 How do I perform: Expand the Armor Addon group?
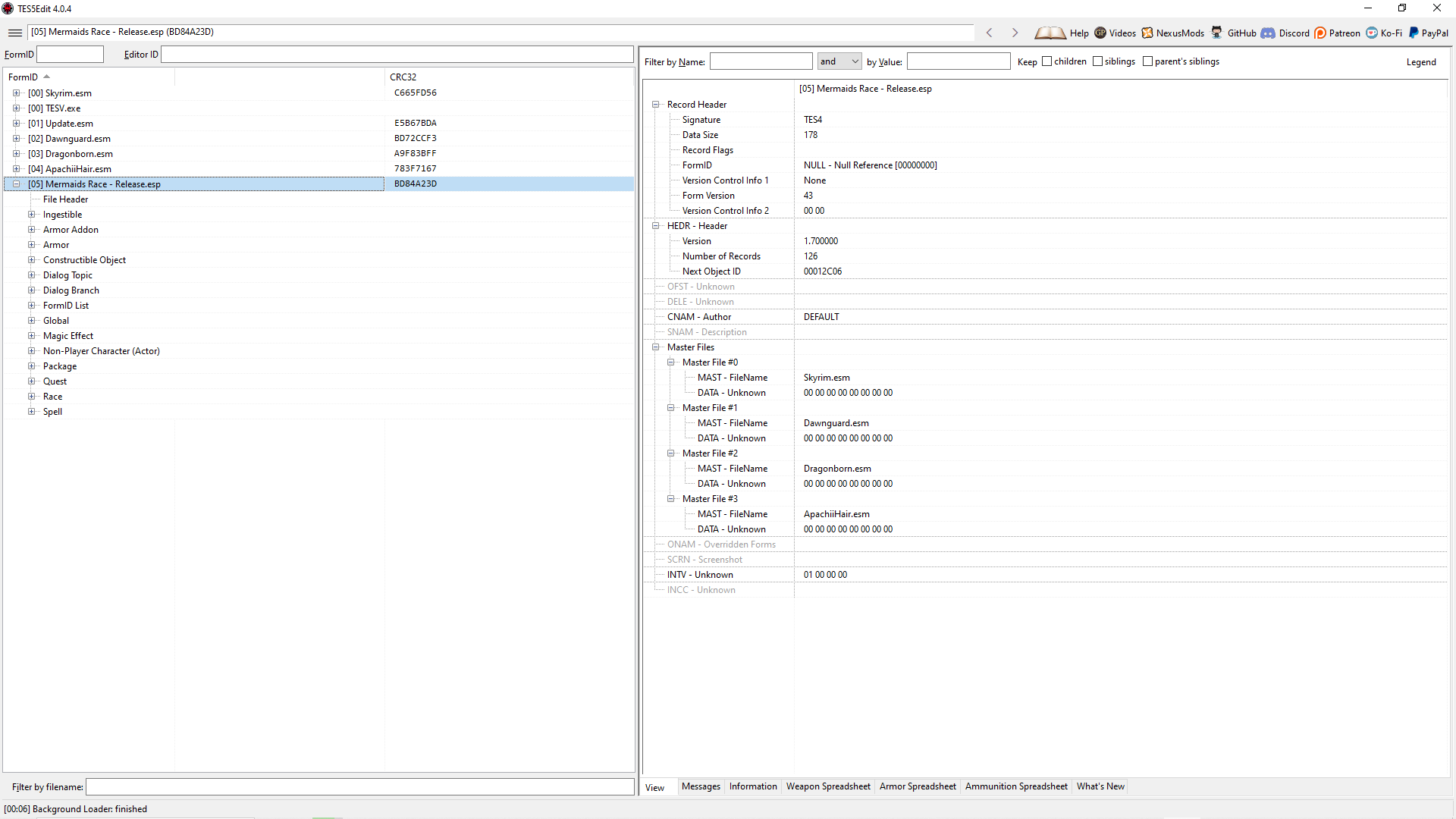point(31,230)
